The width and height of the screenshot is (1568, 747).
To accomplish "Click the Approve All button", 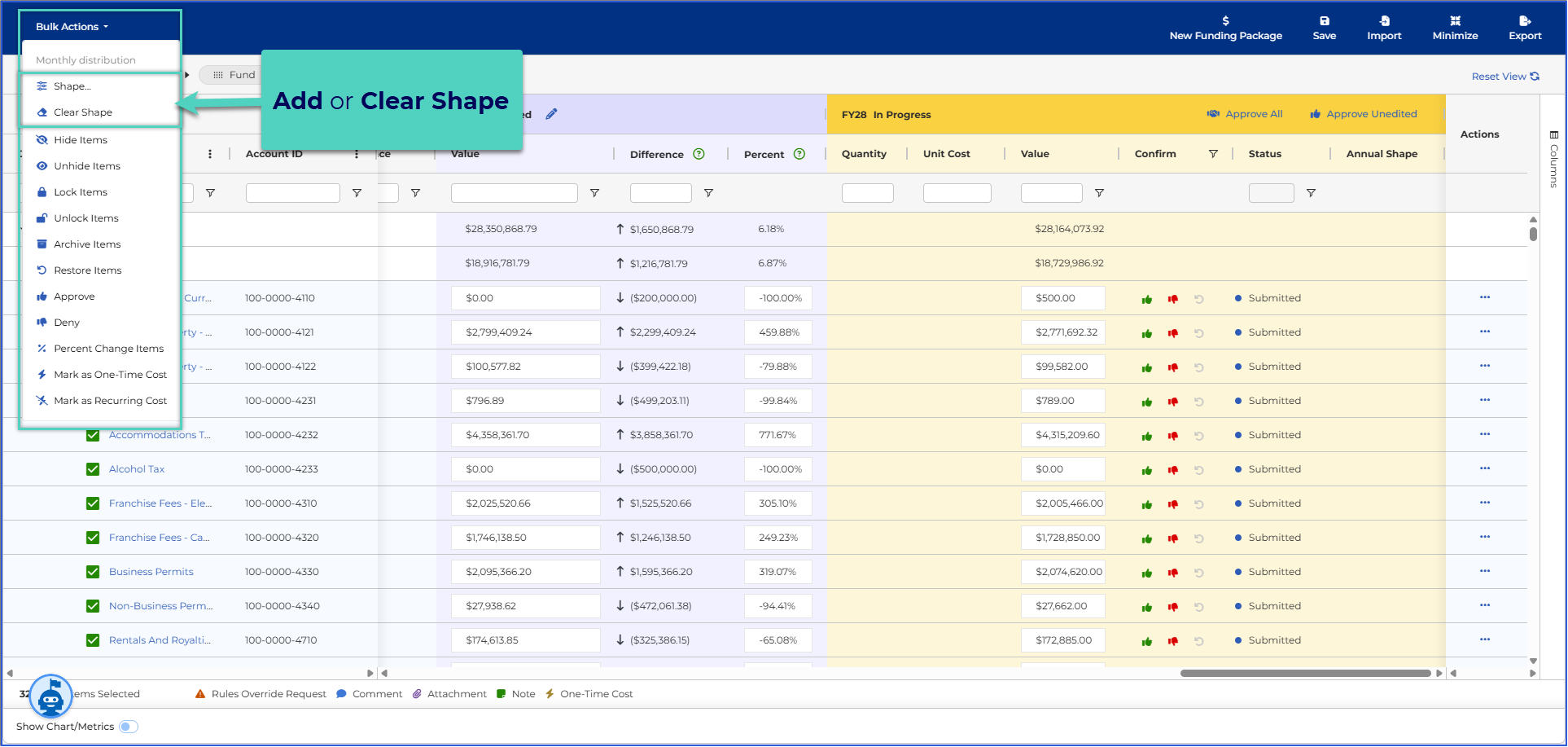I will pos(1245,114).
